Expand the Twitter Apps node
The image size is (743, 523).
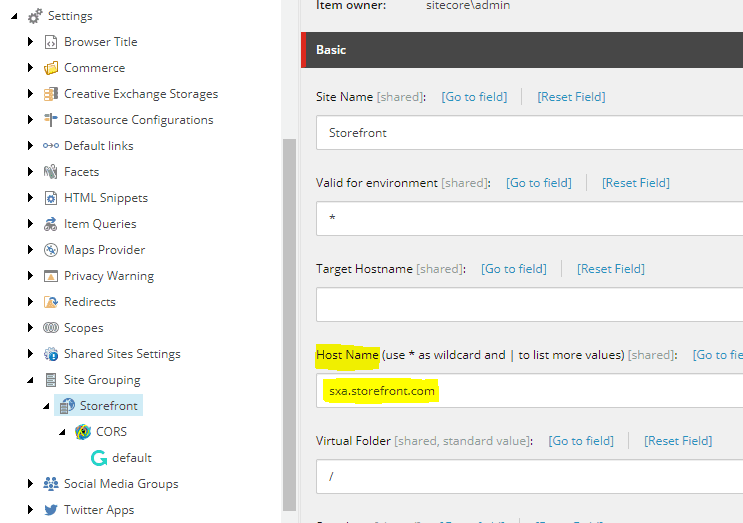point(30,510)
